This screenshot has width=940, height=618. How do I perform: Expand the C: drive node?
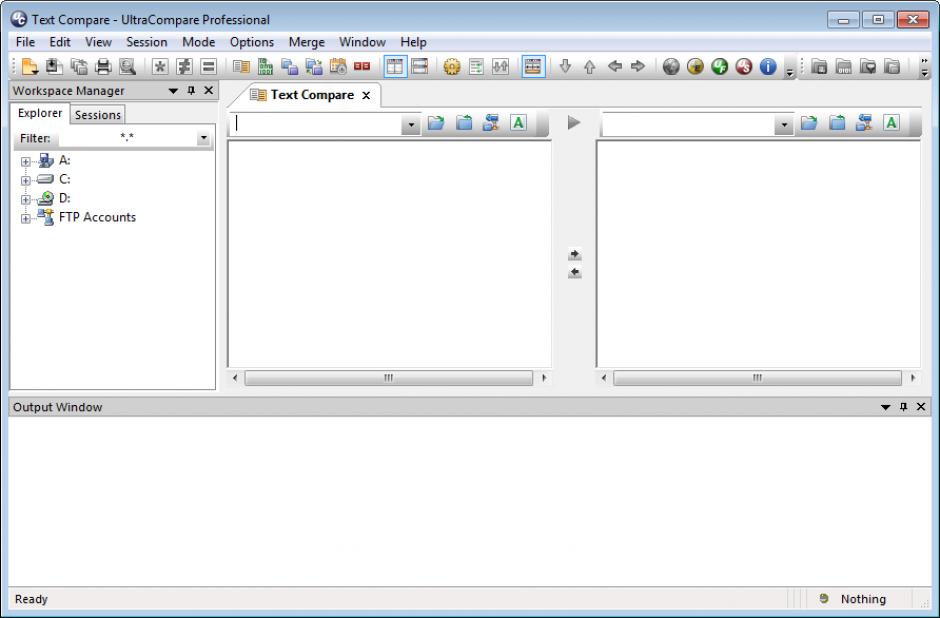[25, 180]
